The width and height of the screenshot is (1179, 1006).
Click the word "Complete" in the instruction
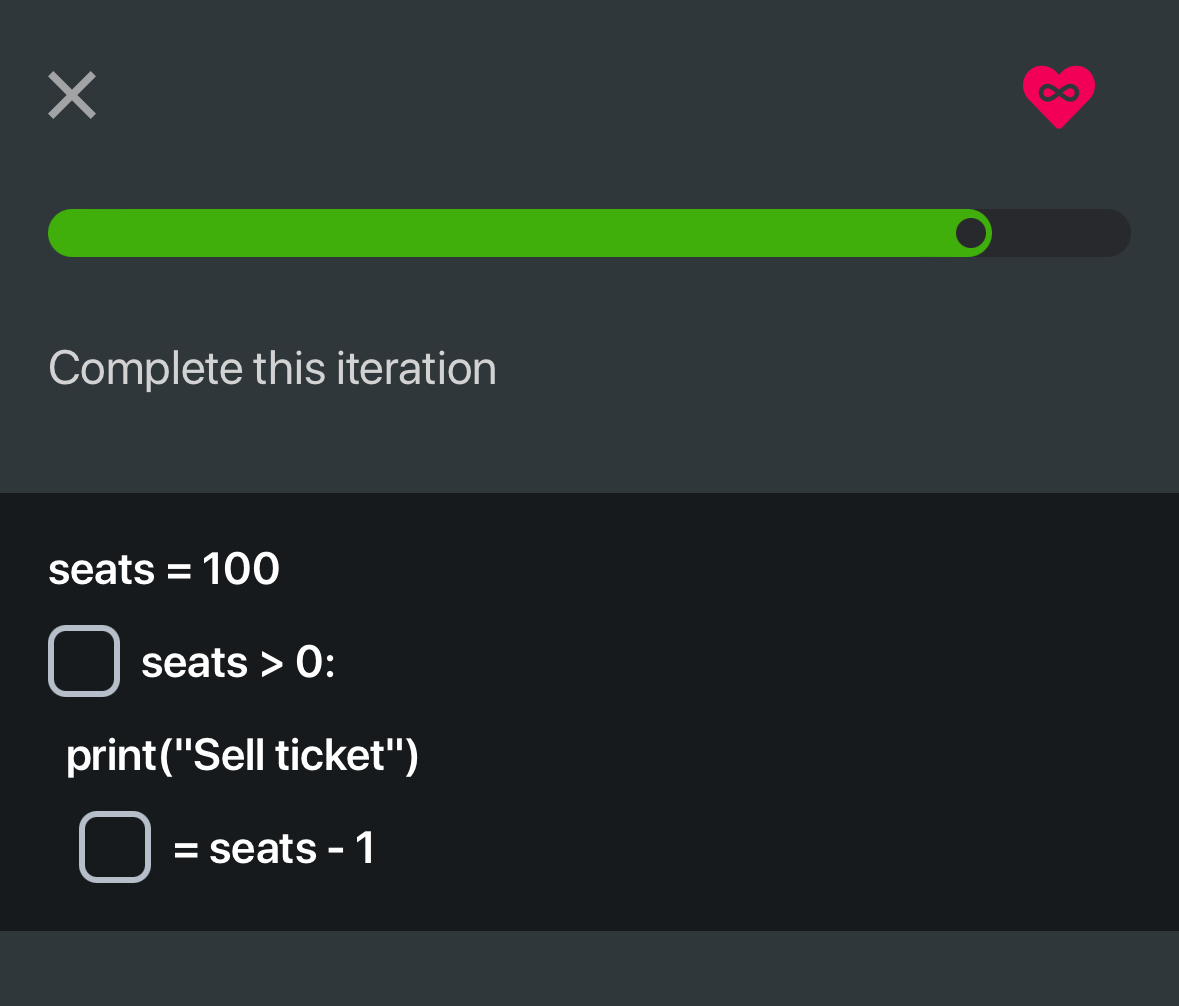click(145, 368)
